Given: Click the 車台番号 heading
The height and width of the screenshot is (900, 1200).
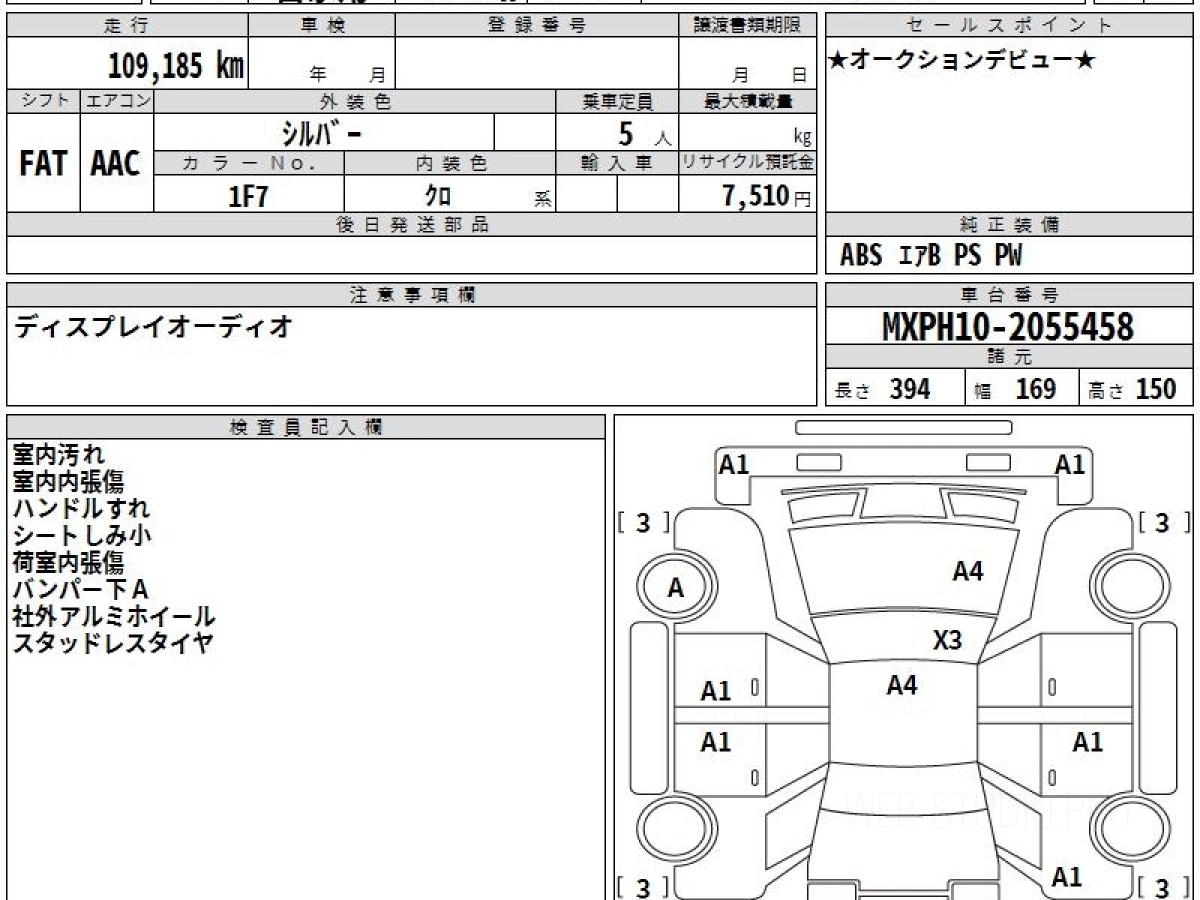Looking at the screenshot, I should pos(1009,295).
